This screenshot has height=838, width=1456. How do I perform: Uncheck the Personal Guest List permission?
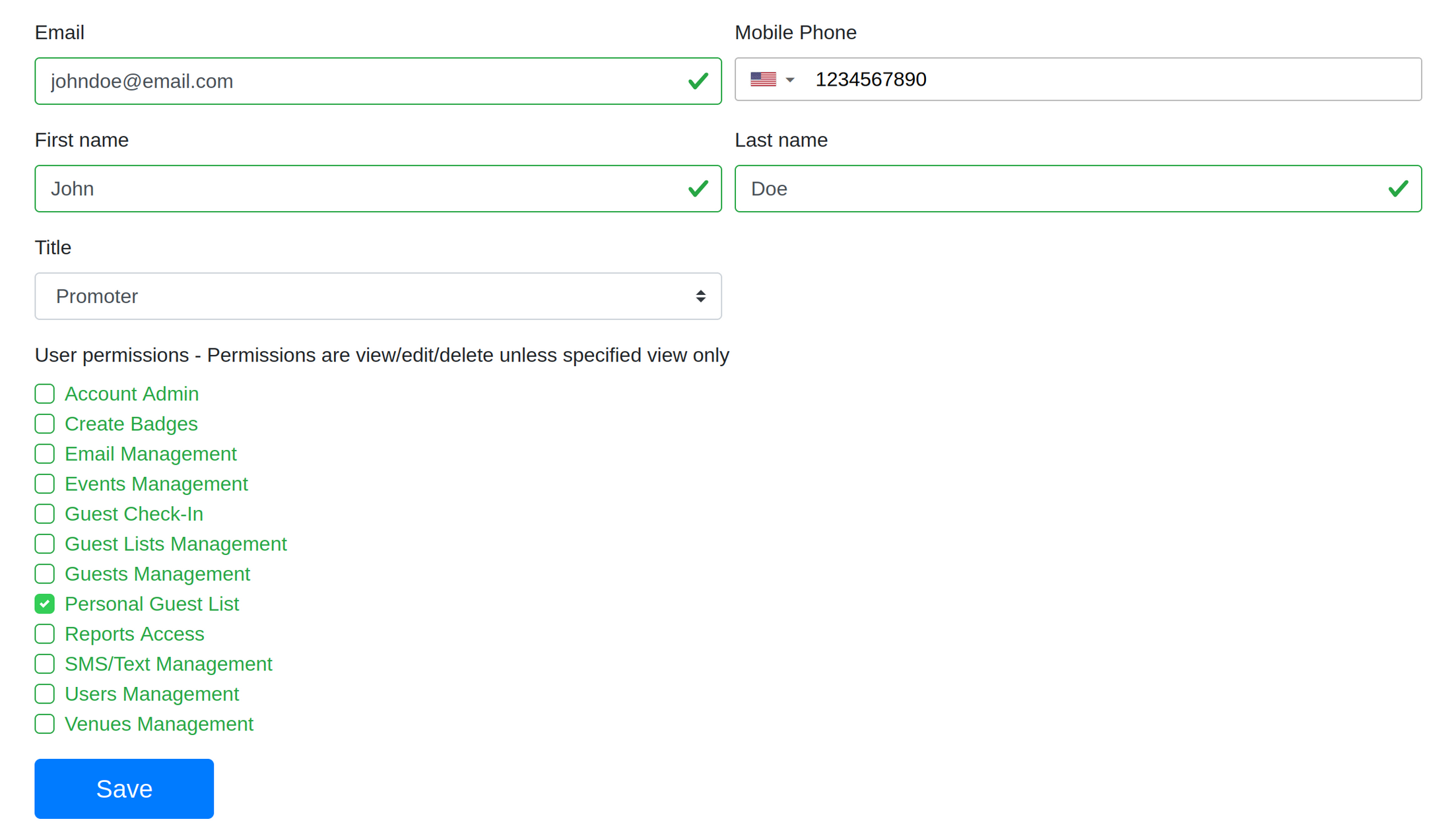click(45, 604)
